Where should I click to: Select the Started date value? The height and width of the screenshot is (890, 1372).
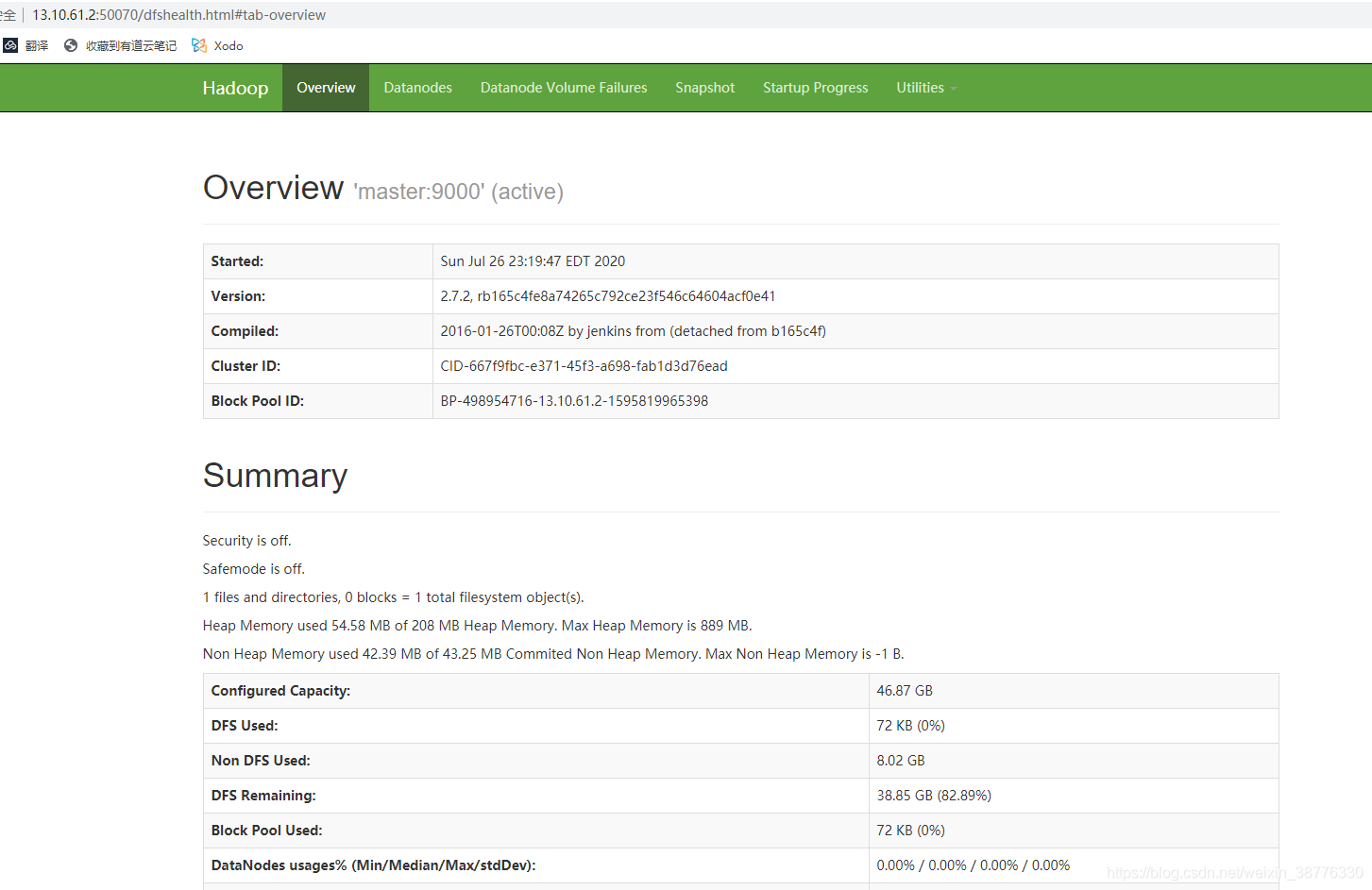click(533, 261)
